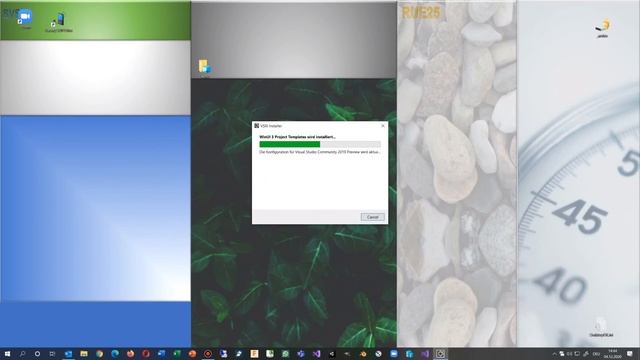Image resolution: width=640 pixels, height=360 pixels.
Task: Launch Google Chrome from taskbar
Action: click(99, 354)
